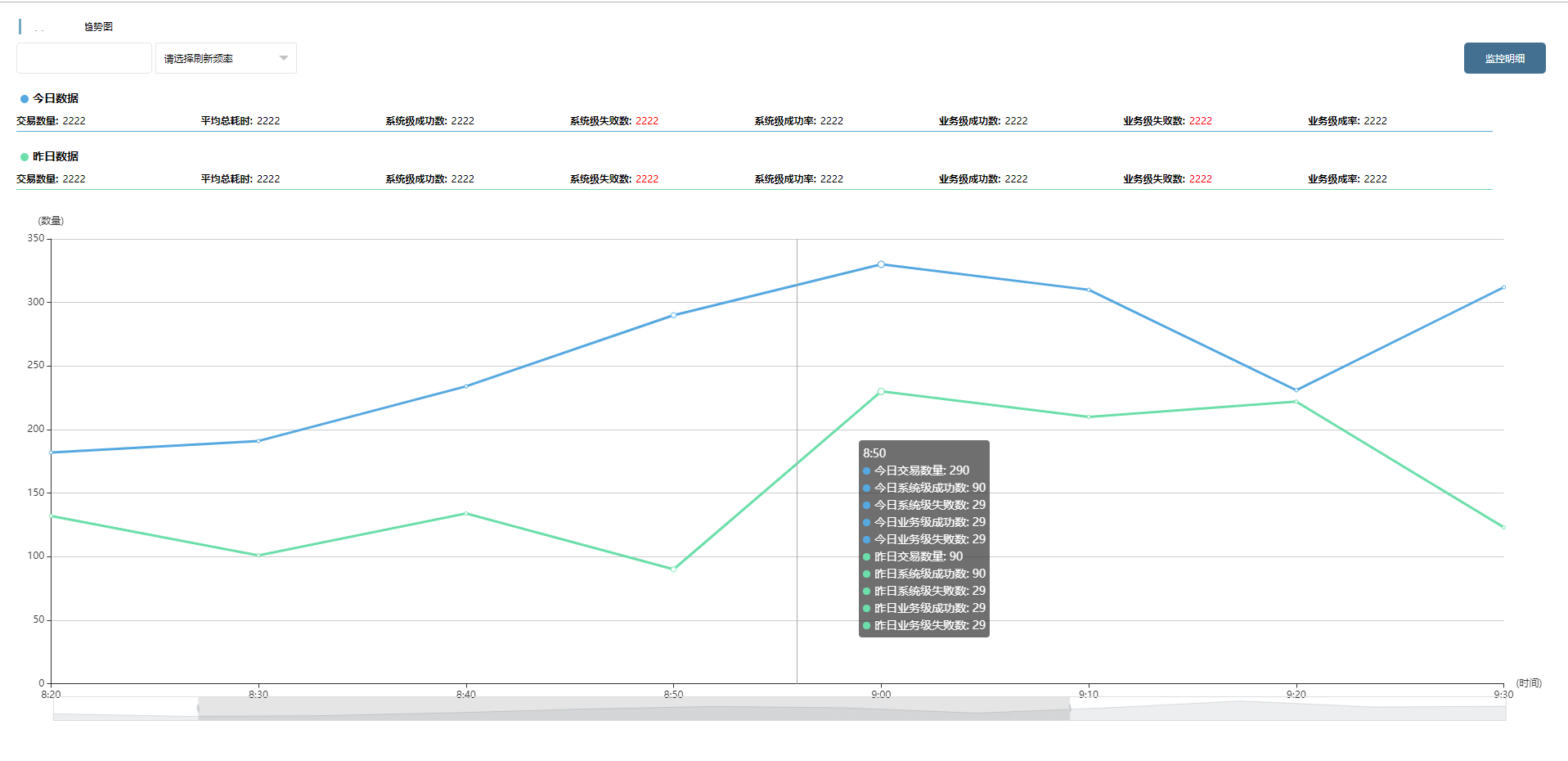Click the green line endpoint at 9:30
The height and width of the screenshot is (761, 1568).
[1503, 527]
